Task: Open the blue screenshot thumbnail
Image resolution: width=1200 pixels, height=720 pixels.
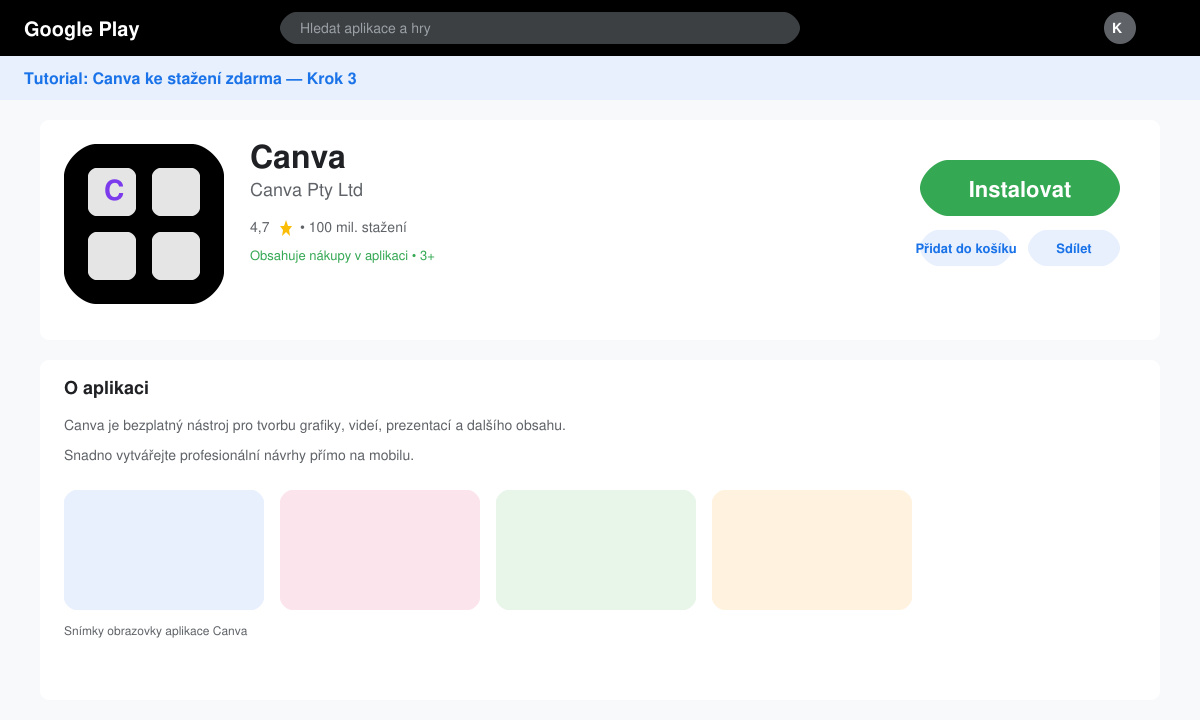Action: point(164,550)
